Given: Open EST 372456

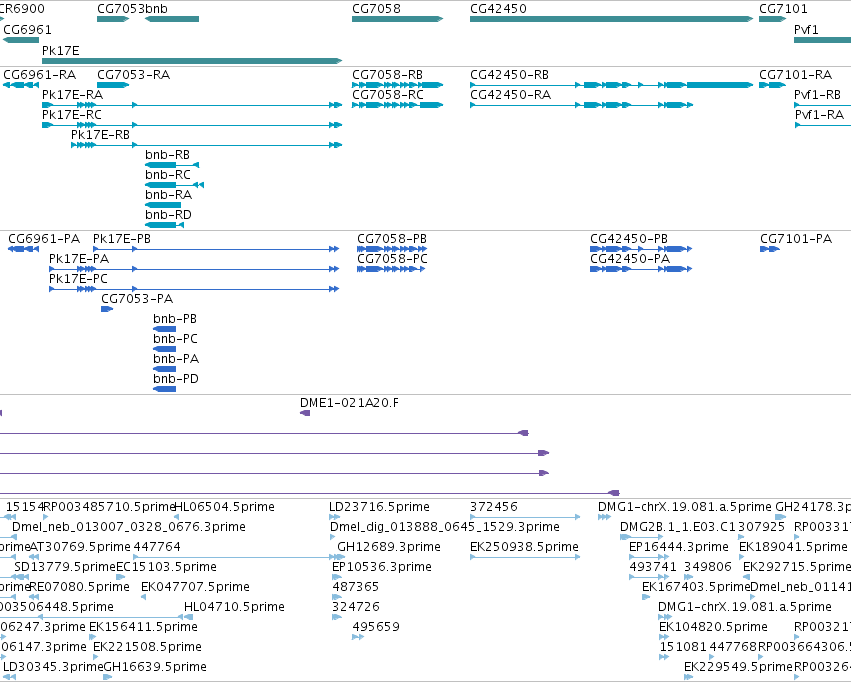Looking at the screenshot, I should pos(494,507).
